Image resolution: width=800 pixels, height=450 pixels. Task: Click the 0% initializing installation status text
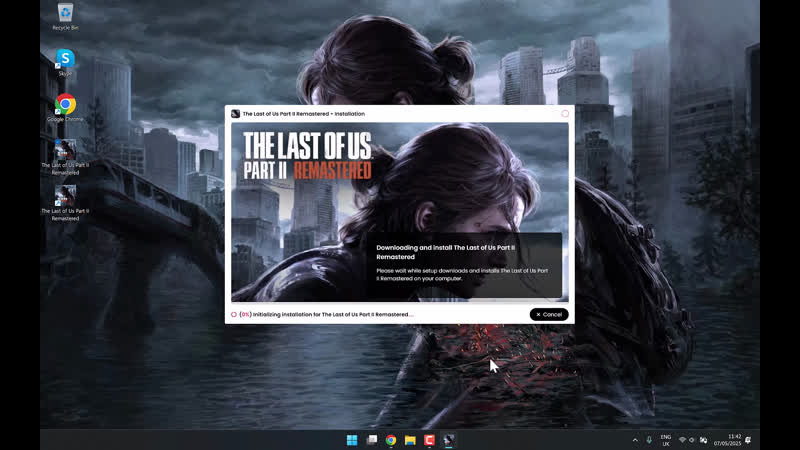pyautogui.click(x=327, y=315)
